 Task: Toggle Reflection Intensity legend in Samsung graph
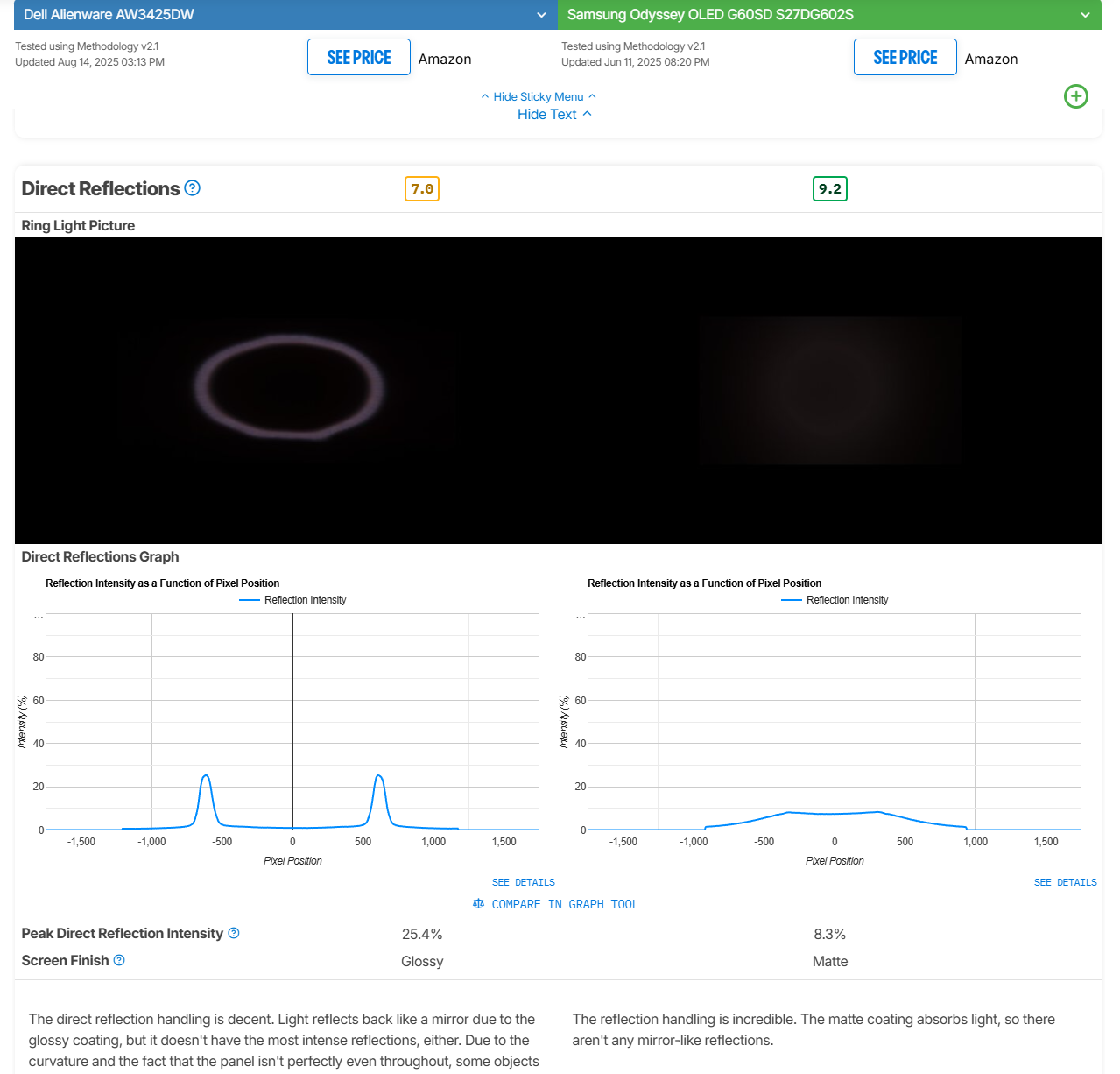tap(835, 600)
